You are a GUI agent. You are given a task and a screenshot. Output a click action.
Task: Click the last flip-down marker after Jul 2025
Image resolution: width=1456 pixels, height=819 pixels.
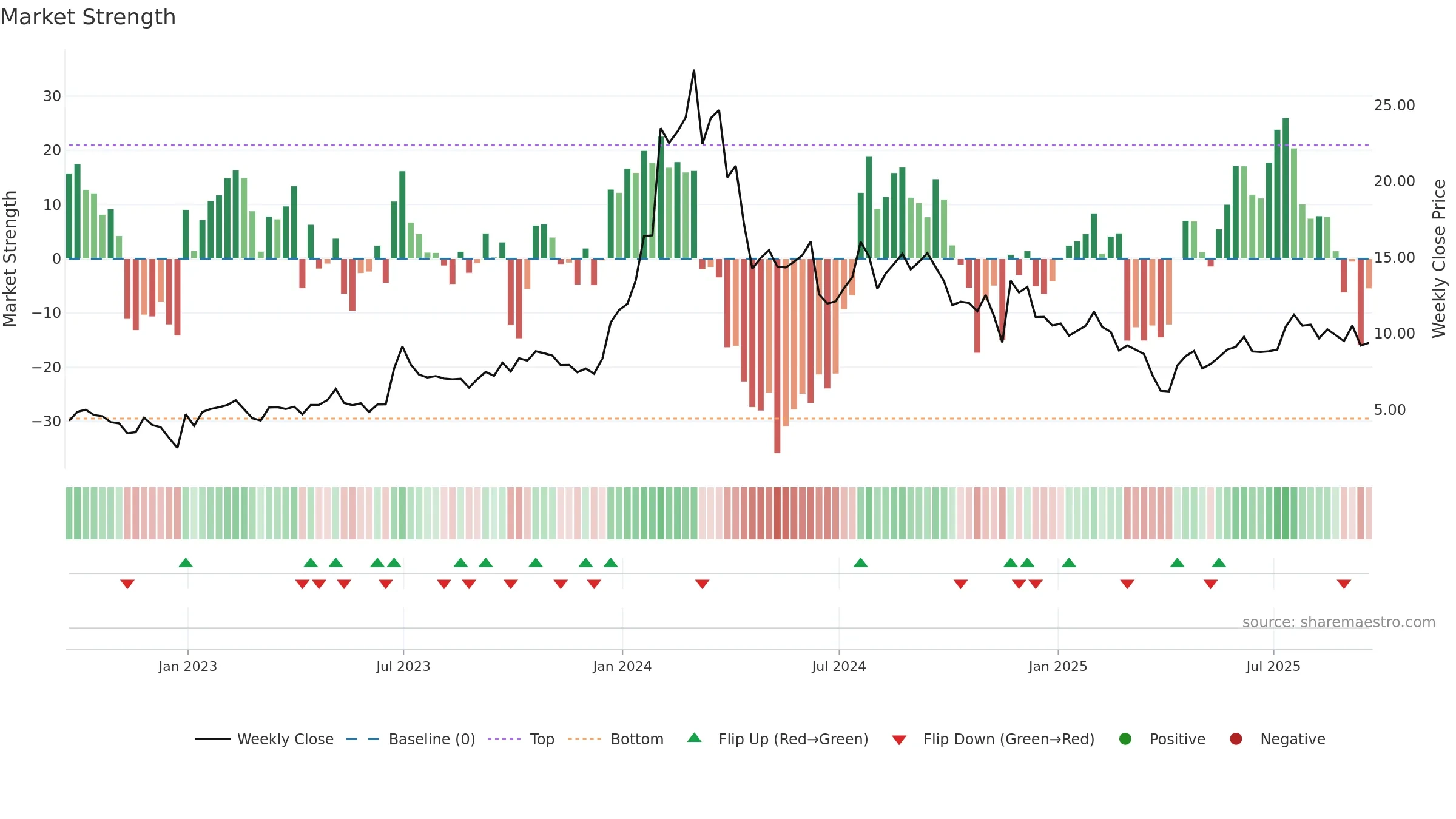tap(1344, 584)
